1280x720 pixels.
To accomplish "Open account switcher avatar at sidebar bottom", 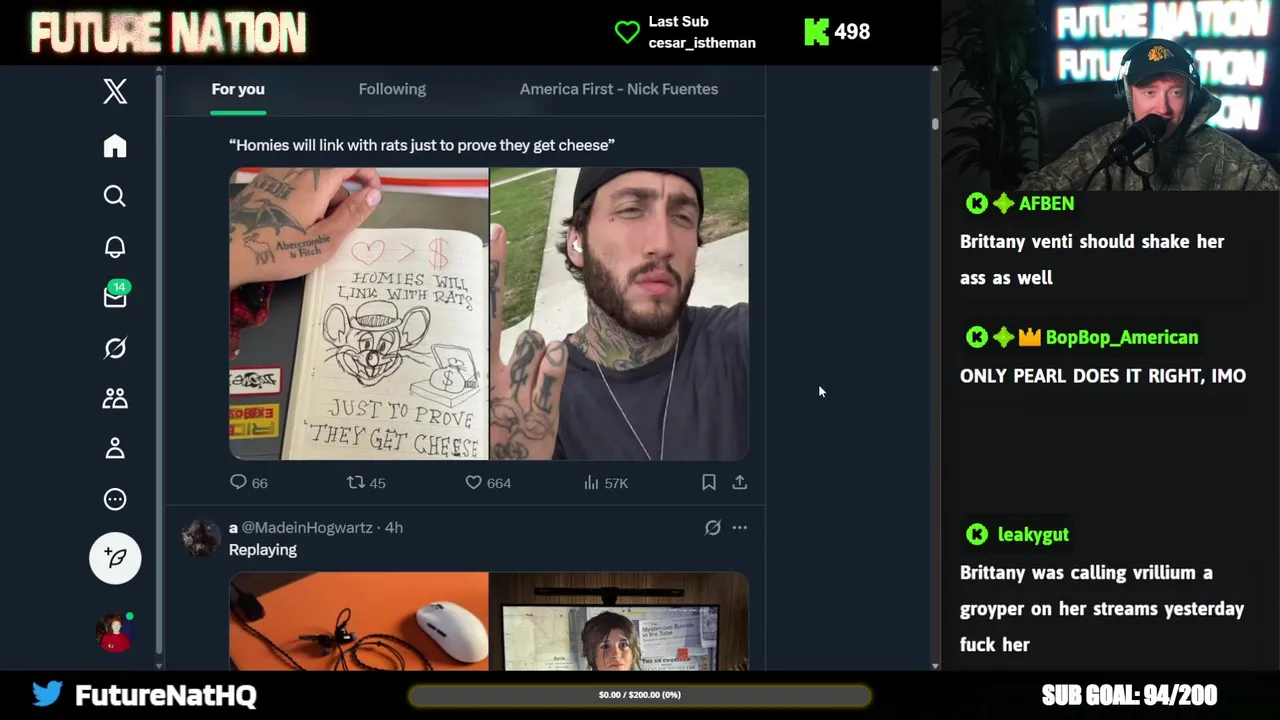I will coord(115,632).
